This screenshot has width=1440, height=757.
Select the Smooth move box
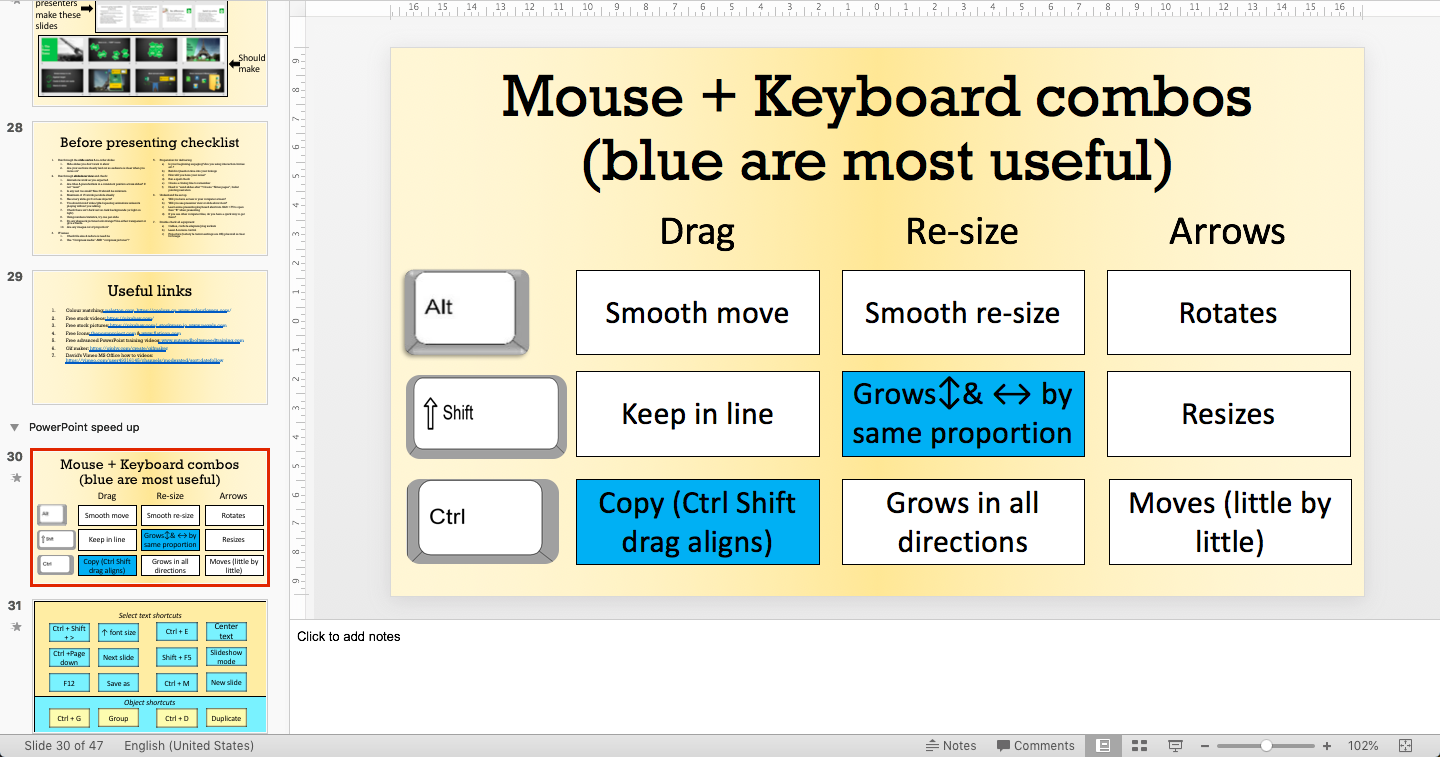[698, 312]
